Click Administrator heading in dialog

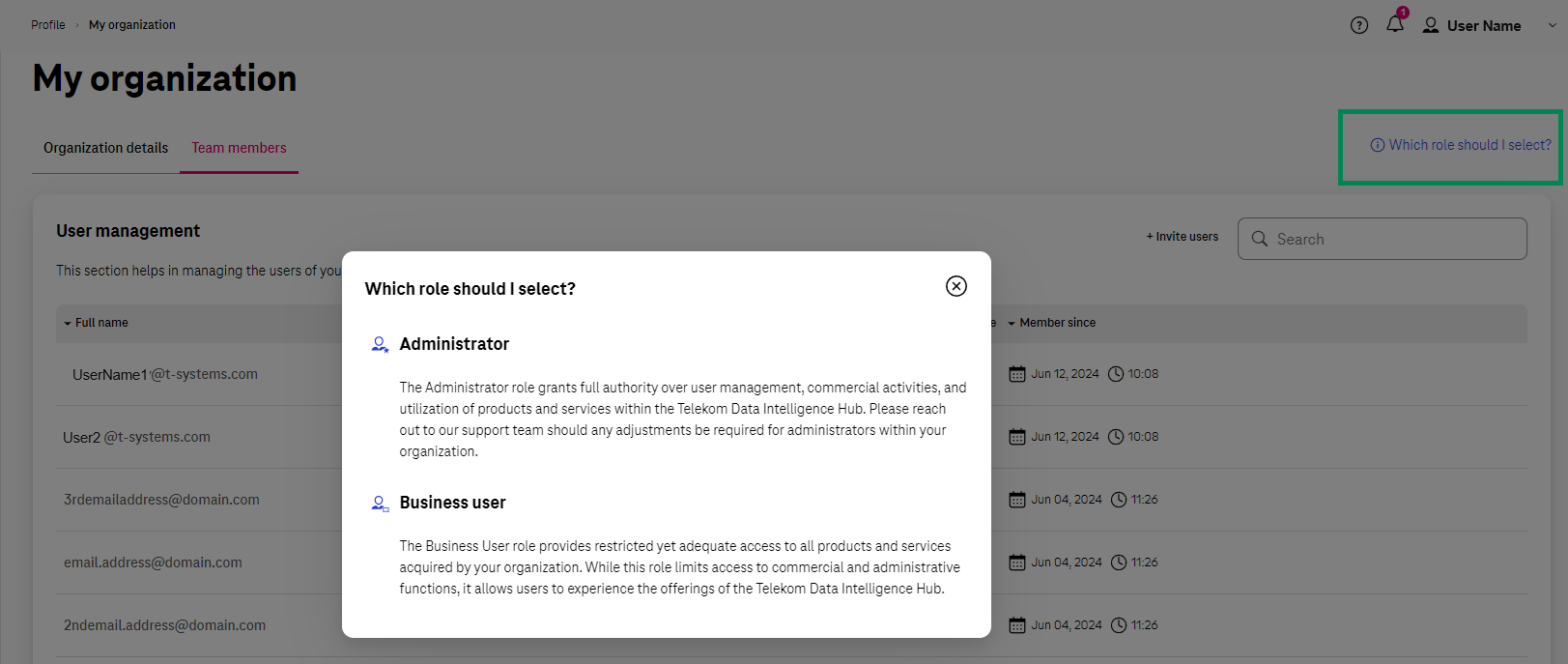pyautogui.click(x=454, y=344)
